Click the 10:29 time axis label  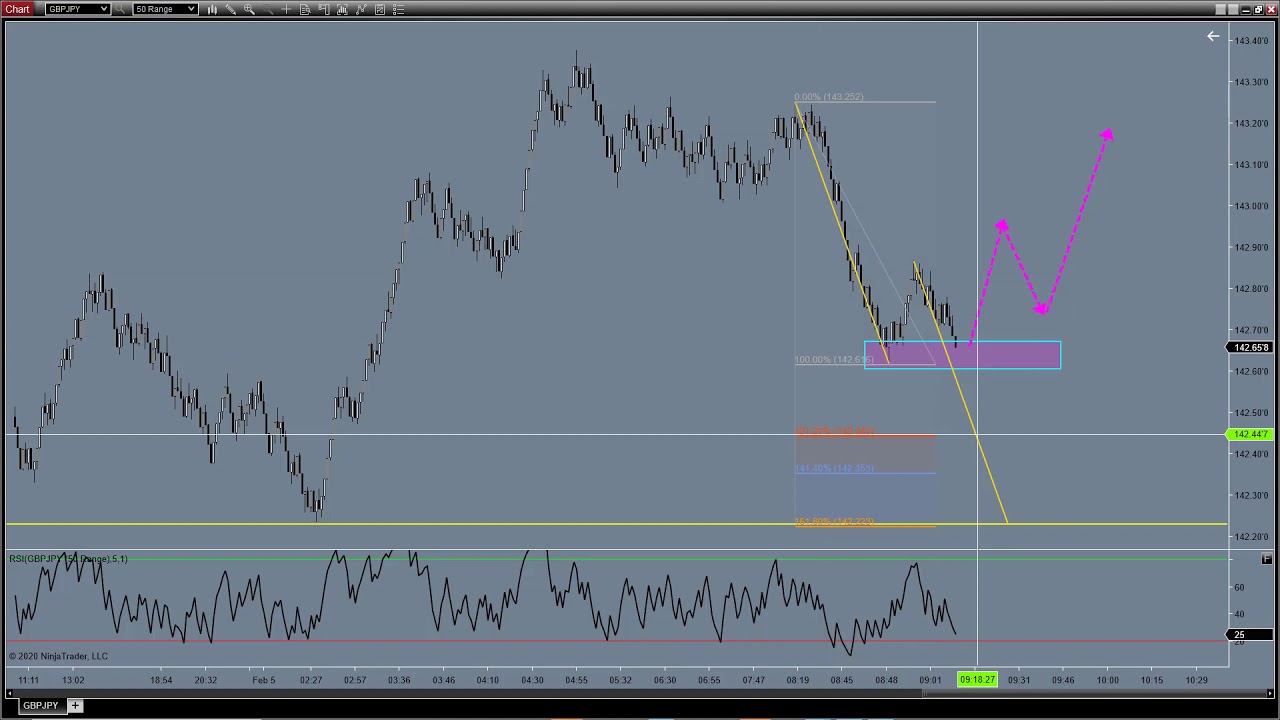(1196, 680)
